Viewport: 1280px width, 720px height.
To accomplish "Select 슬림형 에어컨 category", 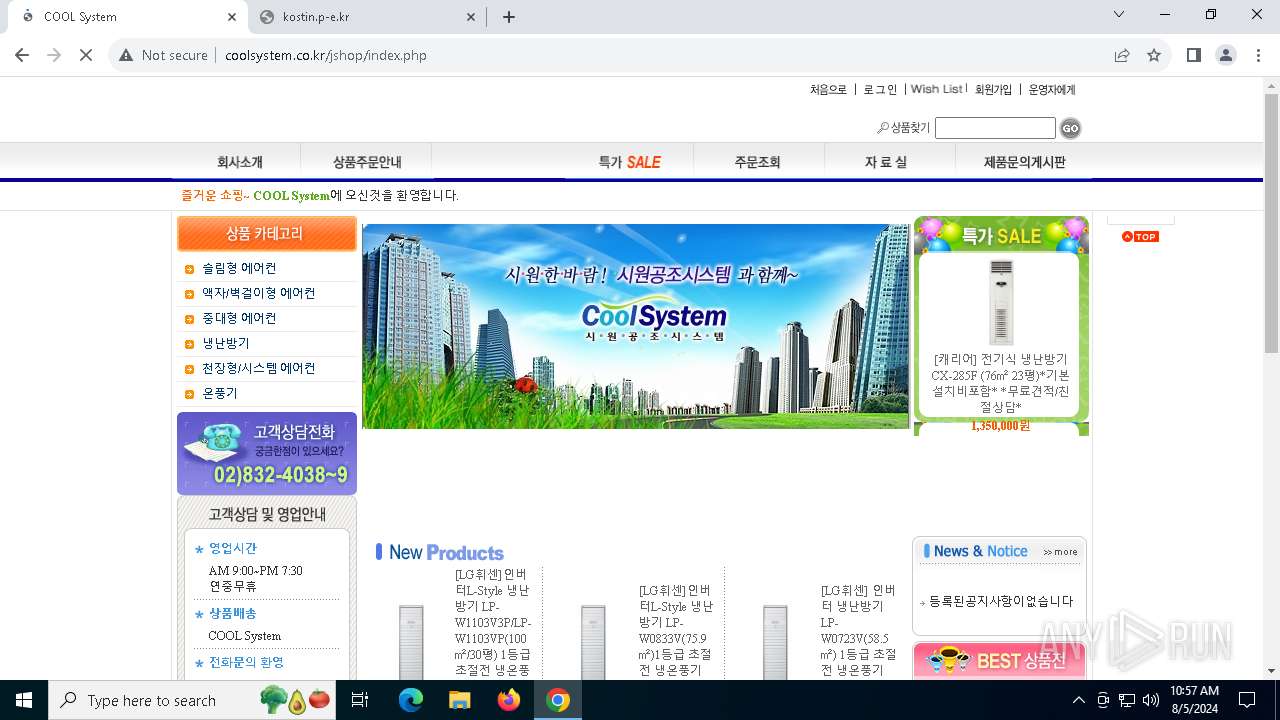I will point(239,268).
